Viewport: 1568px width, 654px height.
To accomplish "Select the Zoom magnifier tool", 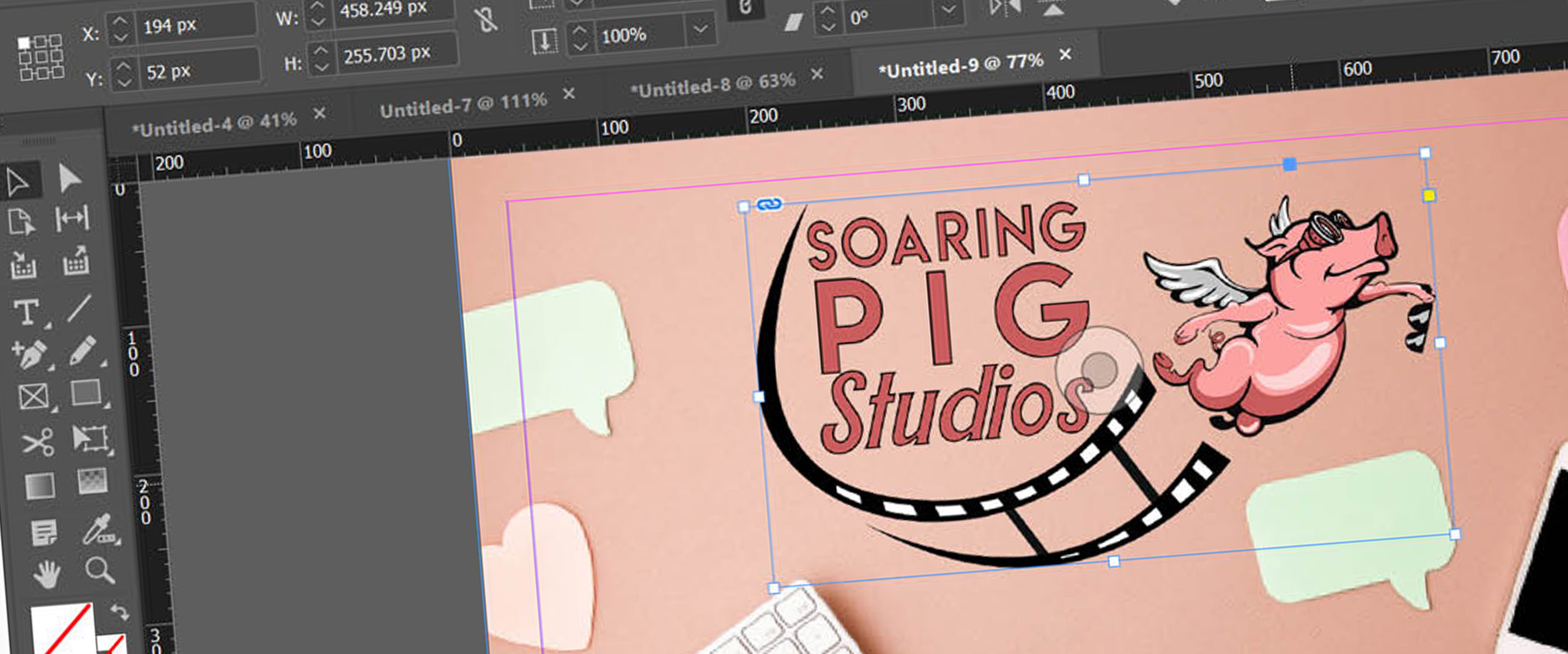I will click(x=100, y=571).
